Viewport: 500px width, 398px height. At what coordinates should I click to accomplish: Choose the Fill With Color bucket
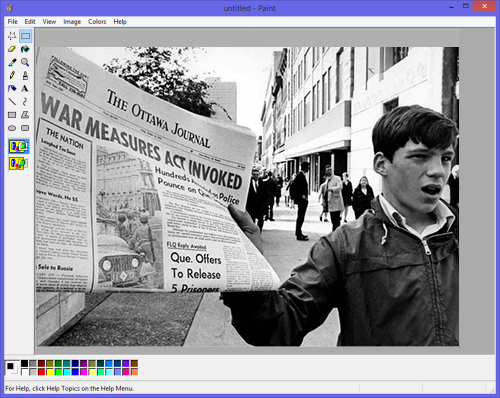coord(25,49)
